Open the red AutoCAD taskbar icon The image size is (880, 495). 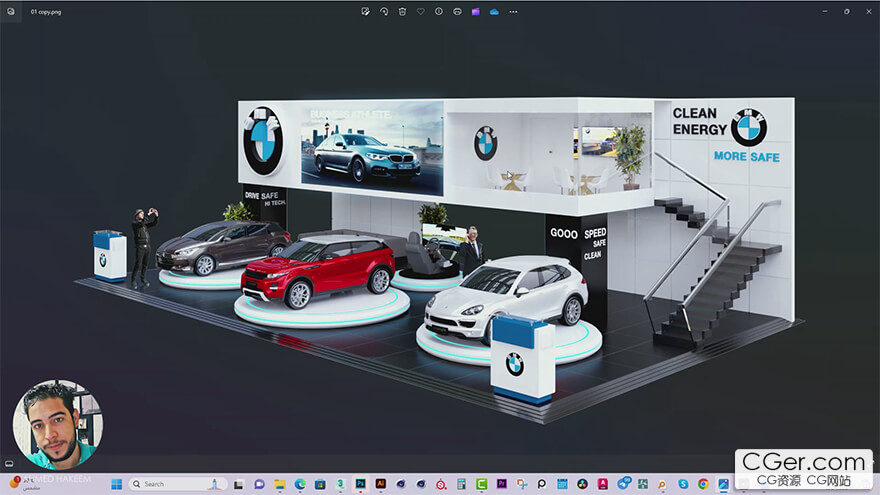(x=603, y=484)
